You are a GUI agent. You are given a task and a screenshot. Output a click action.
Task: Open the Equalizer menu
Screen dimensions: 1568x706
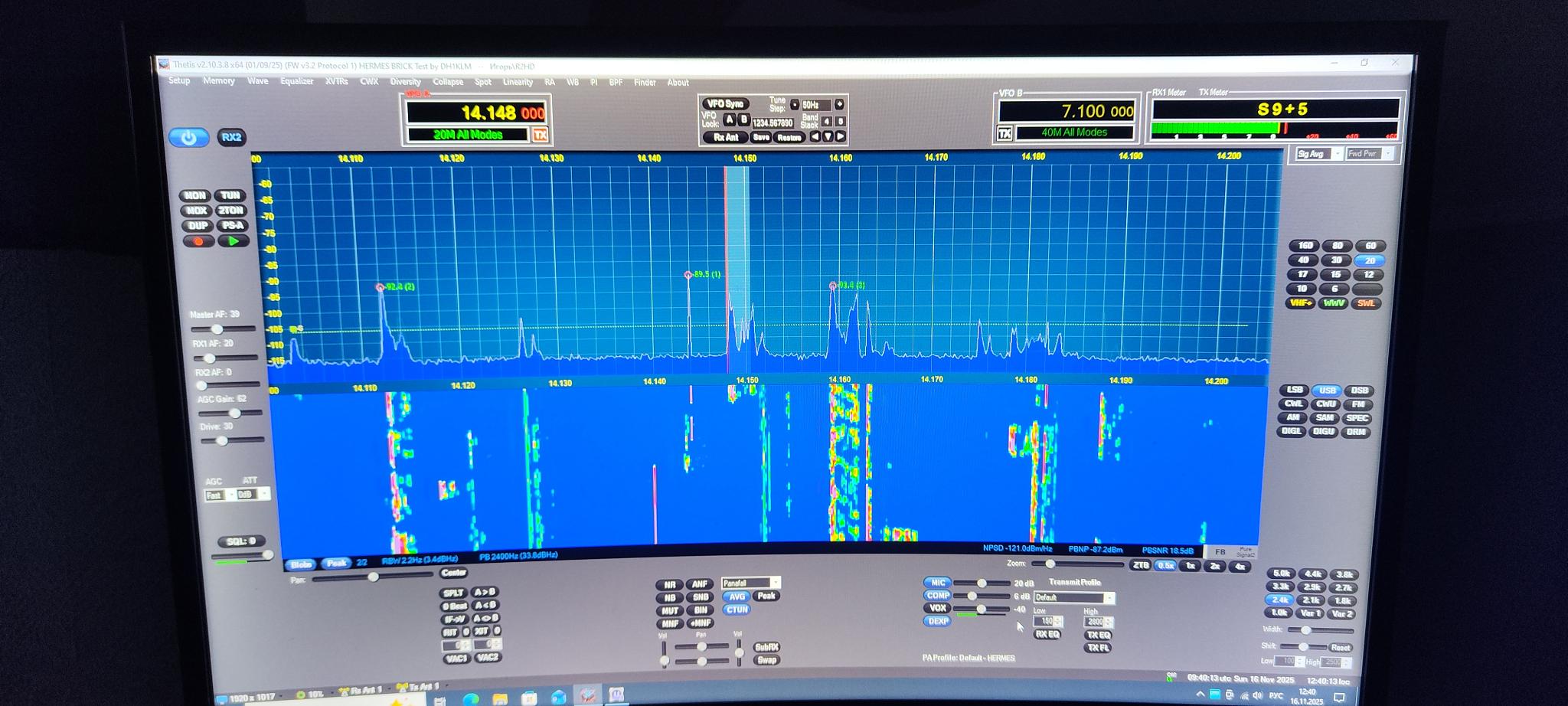point(296,81)
